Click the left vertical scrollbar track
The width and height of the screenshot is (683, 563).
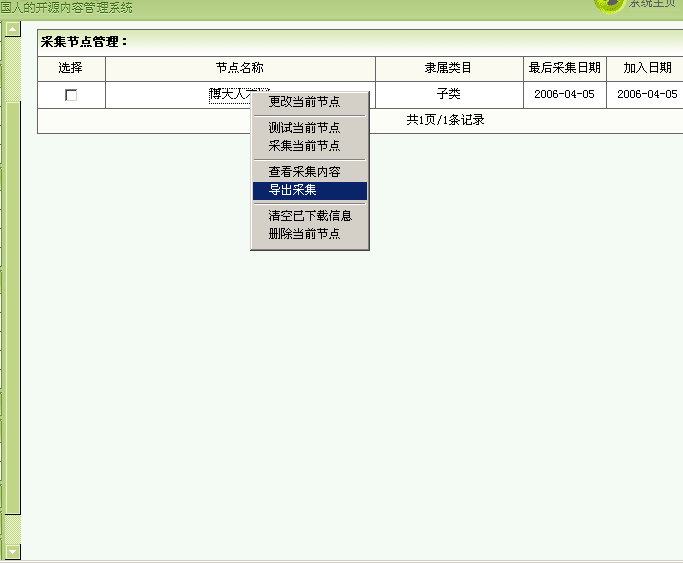(x=13, y=300)
